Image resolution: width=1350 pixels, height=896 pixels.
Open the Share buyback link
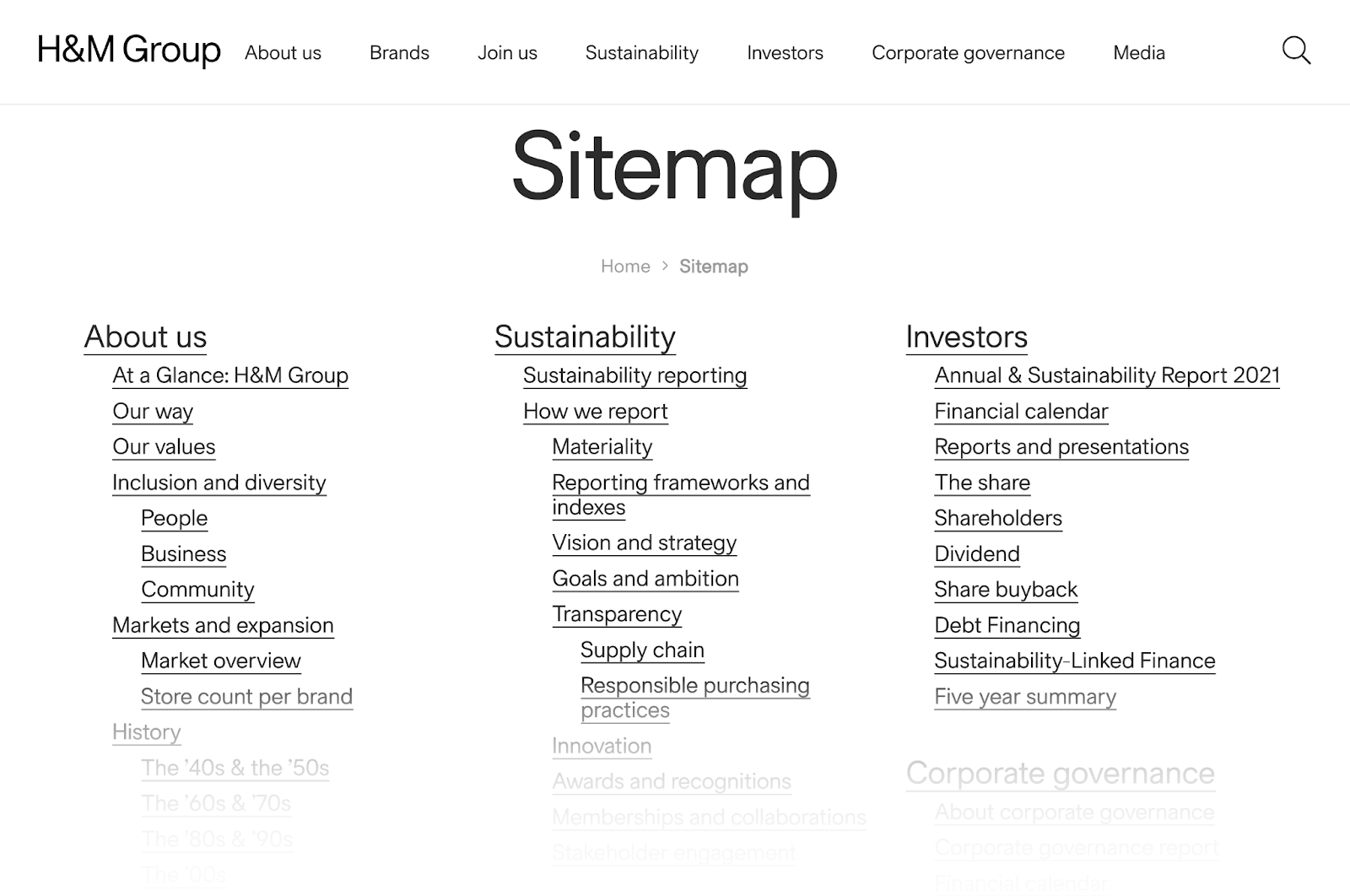1005,589
